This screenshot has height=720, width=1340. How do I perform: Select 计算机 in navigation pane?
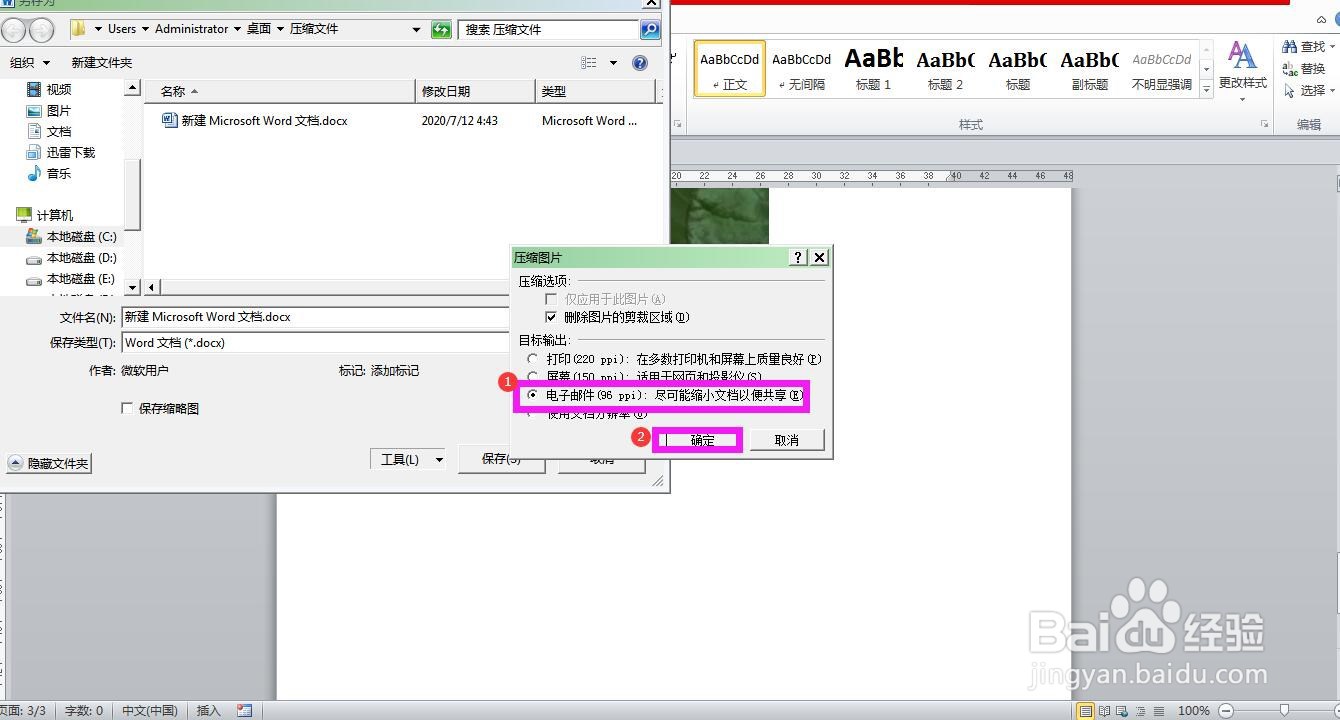point(45,215)
